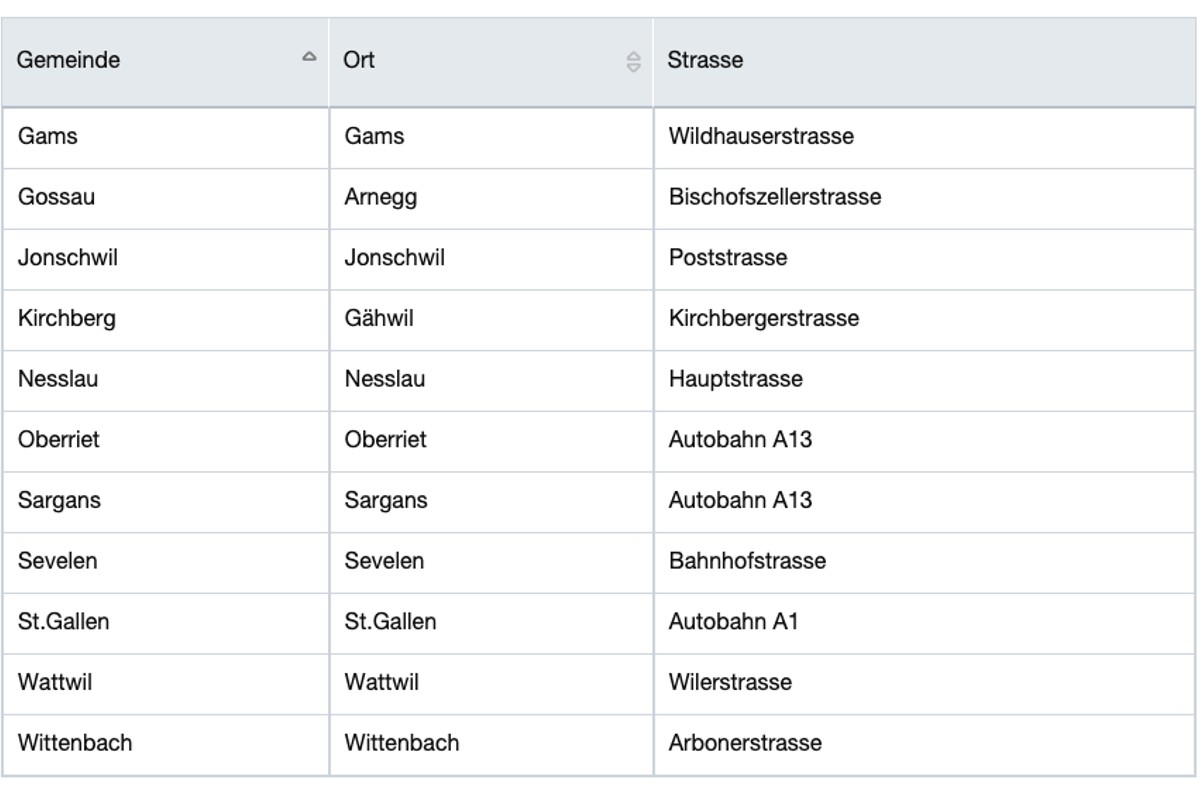Click the Ort column header label
The image size is (1200, 800).
pos(359,60)
